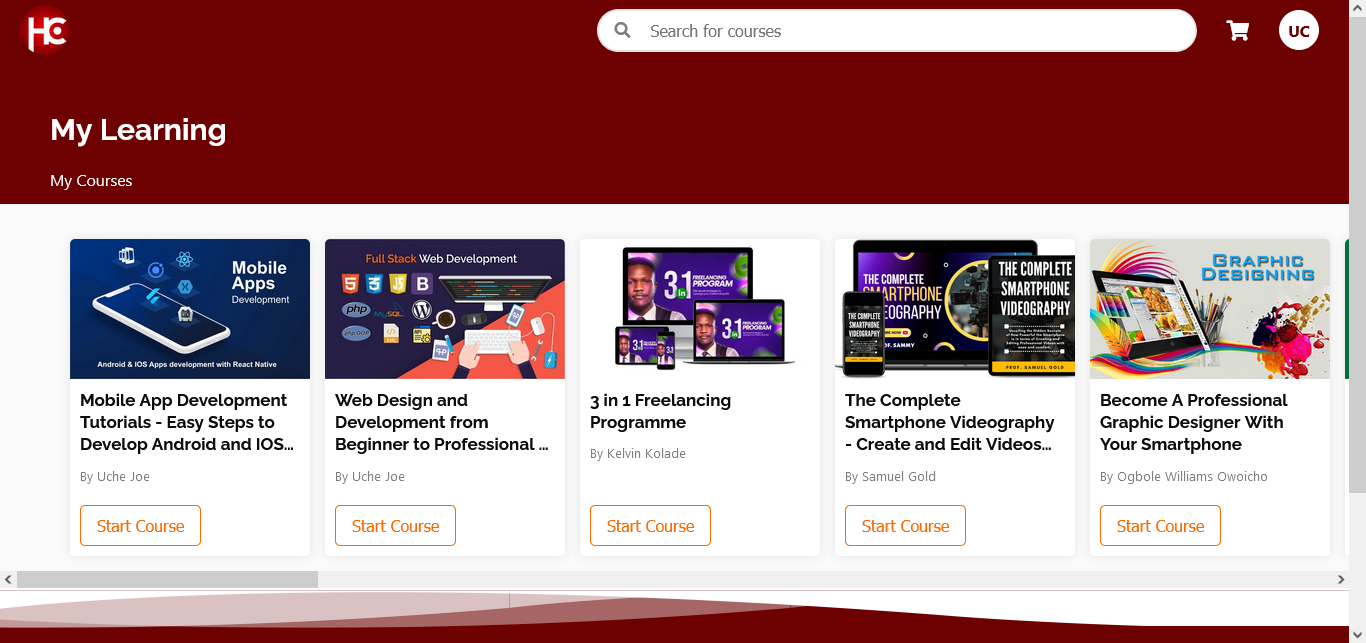Start the Web Design and Development course
The image size is (1366, 643).
pyautogui.click(x=395, y=526)
